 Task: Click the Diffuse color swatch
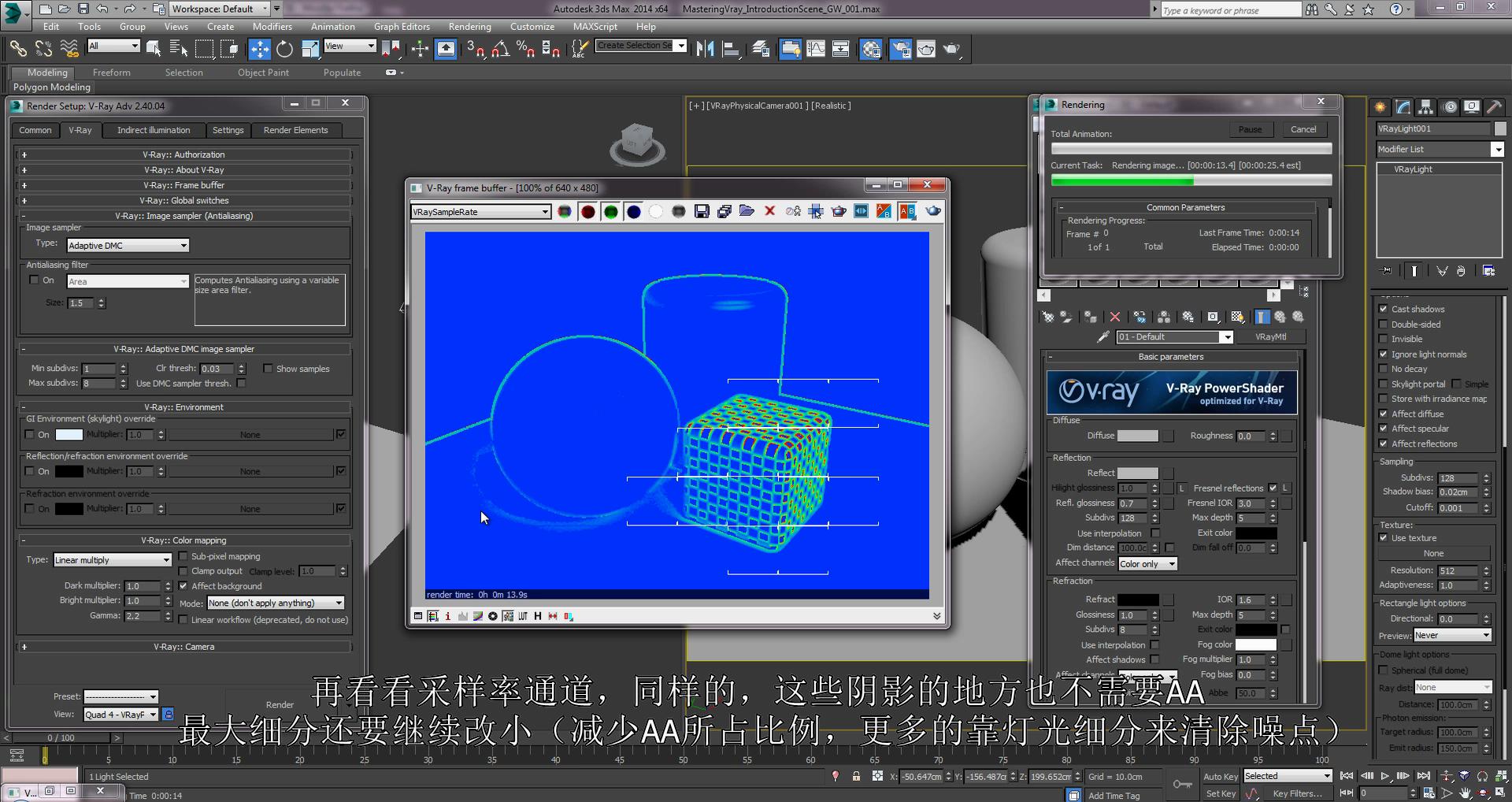coord(1138,436)
